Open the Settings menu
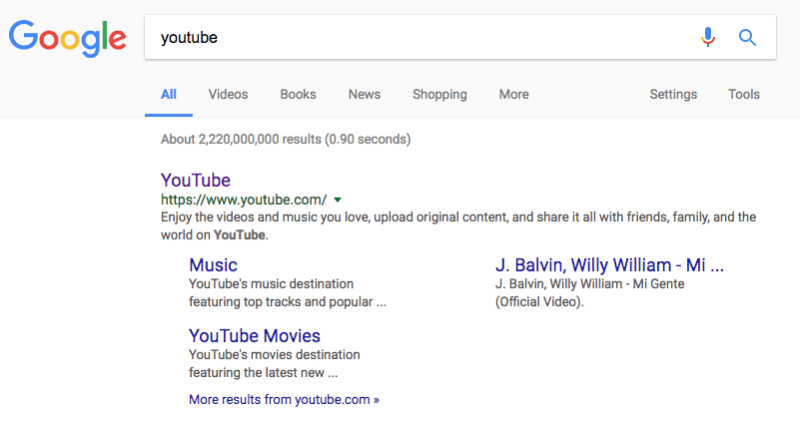Image resolution: width=800 pixels, height=426 pixels. (673, 95)
